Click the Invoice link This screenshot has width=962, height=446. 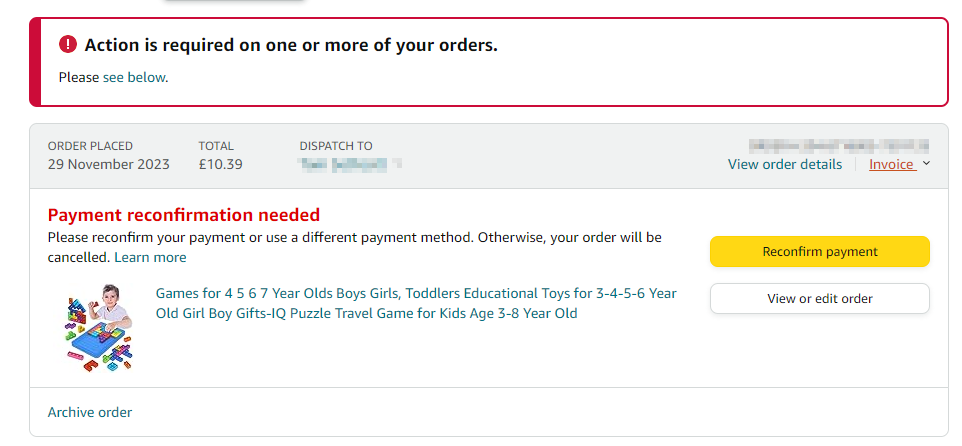(x=891, y=164)
